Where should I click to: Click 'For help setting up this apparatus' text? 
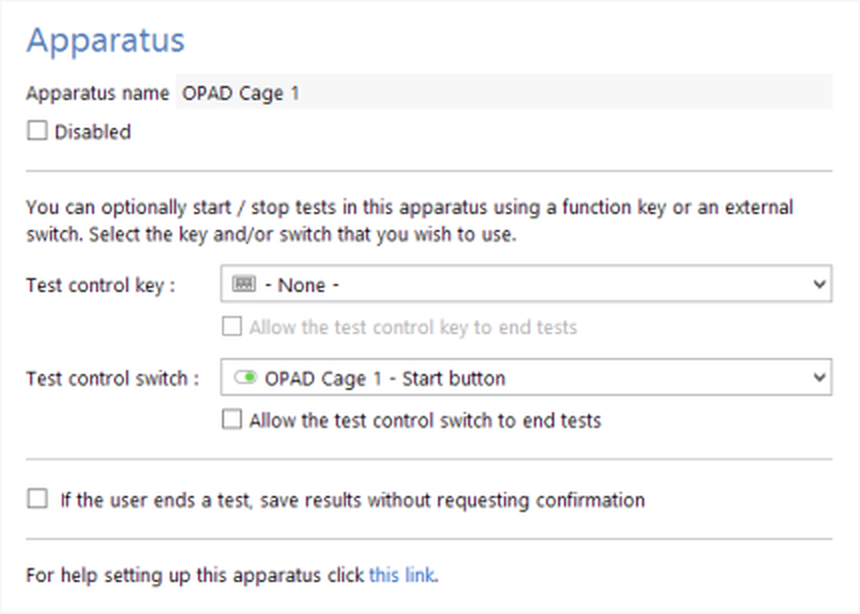tap(195, 575)
